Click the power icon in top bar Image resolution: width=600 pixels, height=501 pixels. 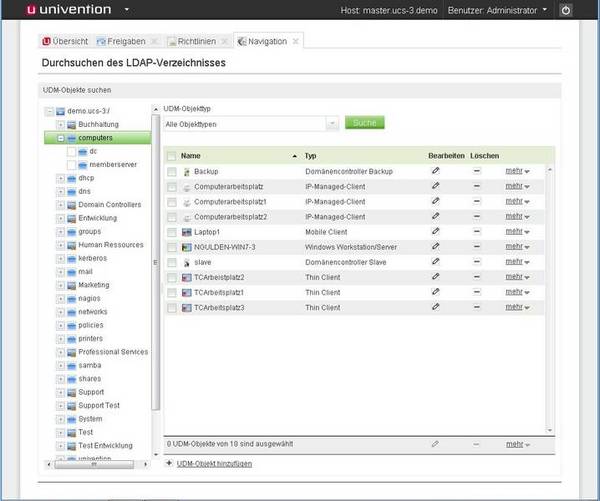pyautogui.click(x=565, y=11)
